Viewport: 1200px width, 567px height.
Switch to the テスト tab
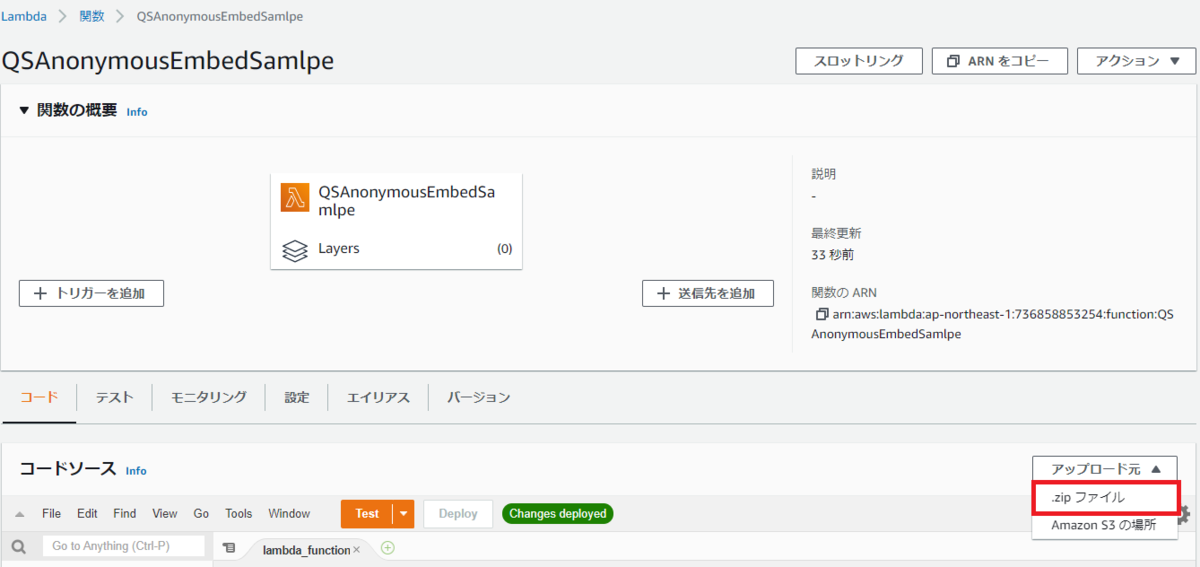tap(114, 397)
